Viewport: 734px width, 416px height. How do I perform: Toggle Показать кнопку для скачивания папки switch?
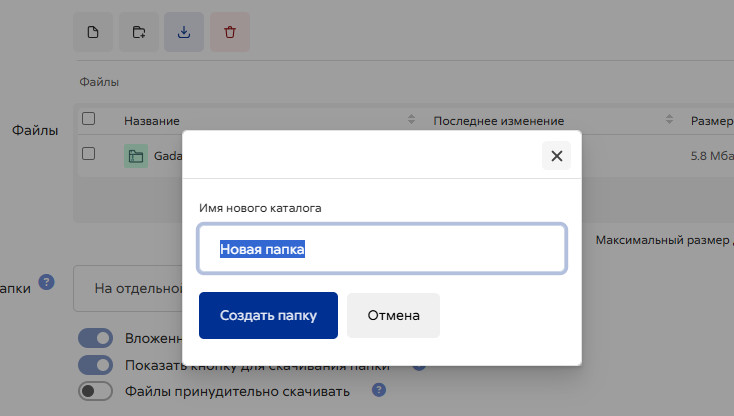(x=95, y=365)
